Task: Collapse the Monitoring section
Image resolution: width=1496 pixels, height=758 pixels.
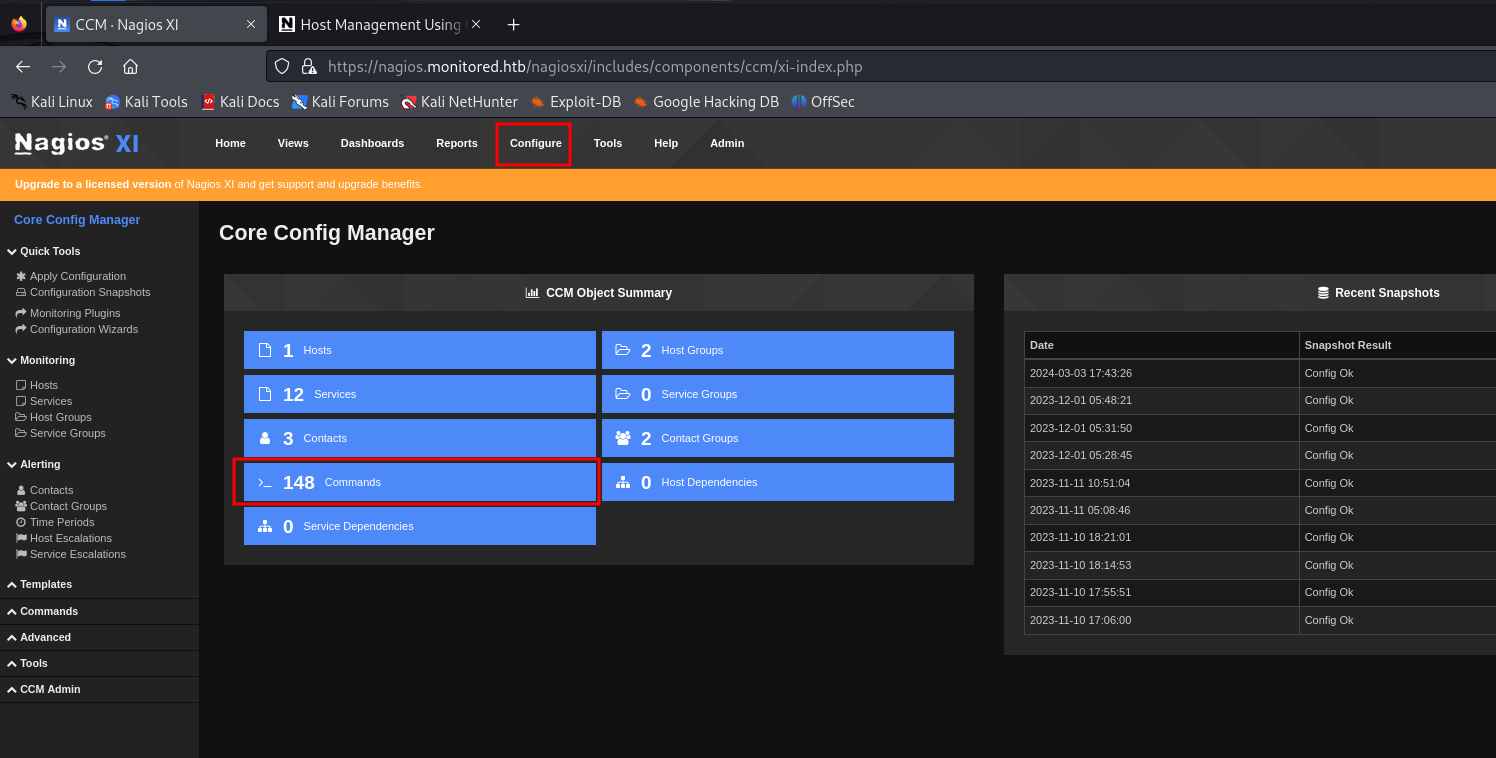Action: pyautogui.click(x=41, y=360)
